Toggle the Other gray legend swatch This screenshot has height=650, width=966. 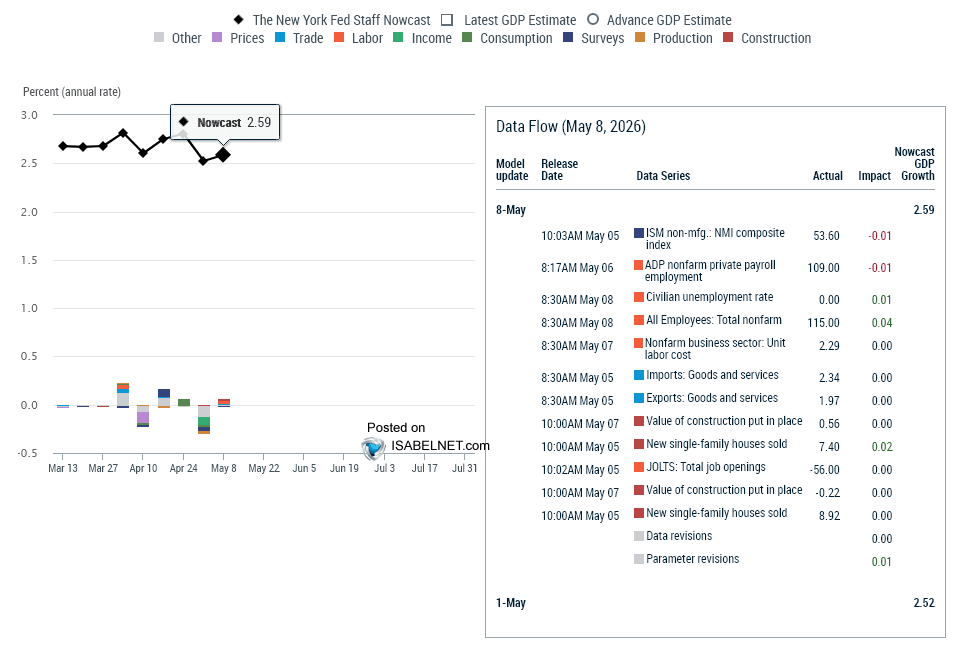coord(159,38)
